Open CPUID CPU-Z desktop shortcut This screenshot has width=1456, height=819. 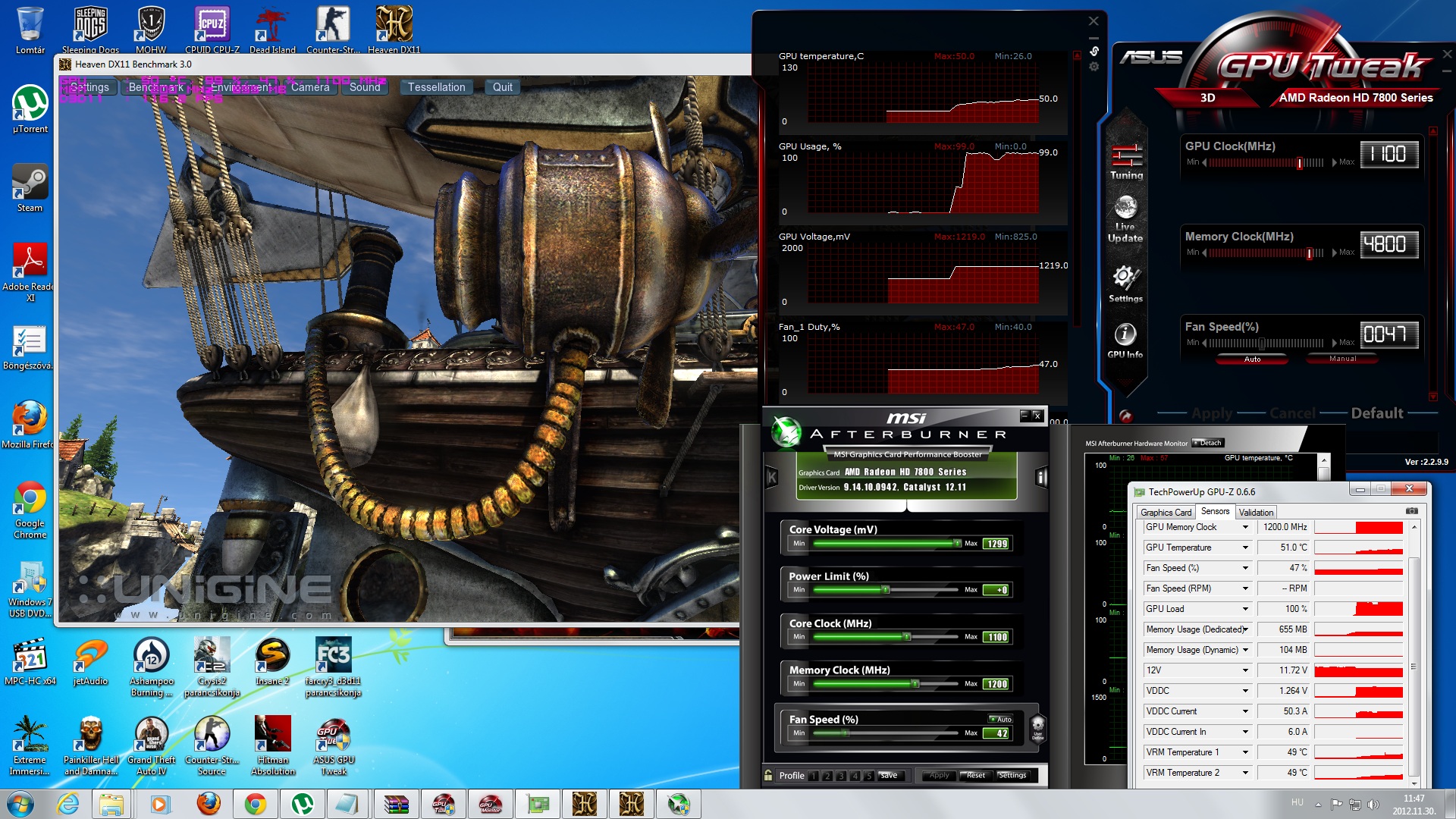[x=212, y=30]
